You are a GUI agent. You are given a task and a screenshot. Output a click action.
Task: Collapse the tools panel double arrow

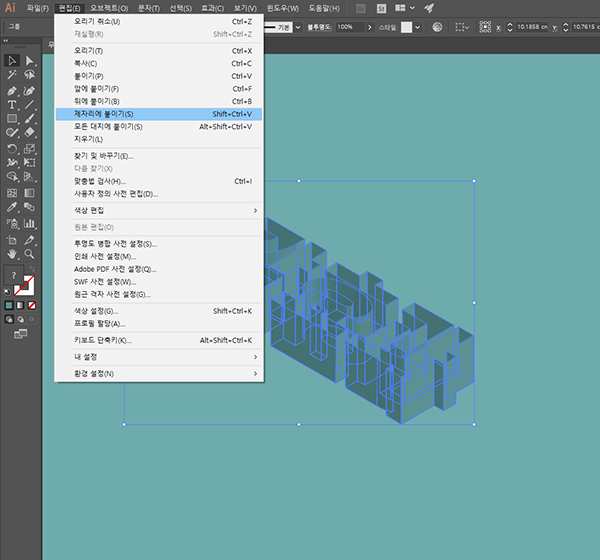click(x=6, y=41)
